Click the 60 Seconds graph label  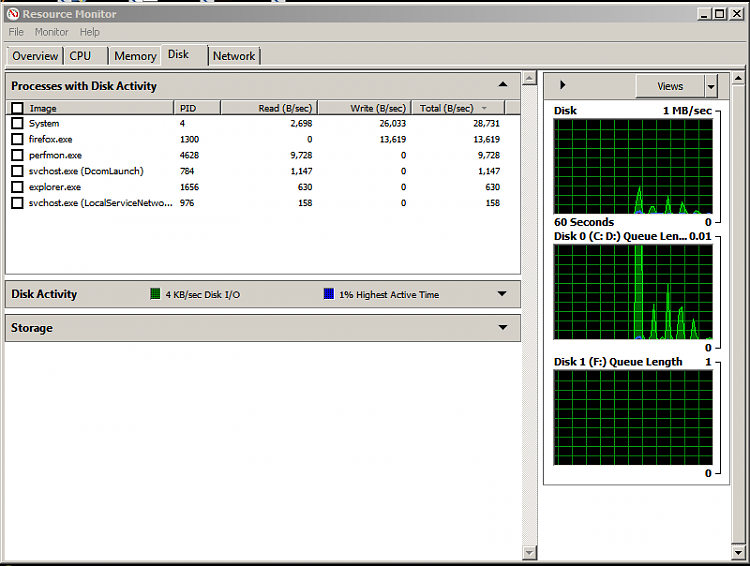(x=584, y=222)
